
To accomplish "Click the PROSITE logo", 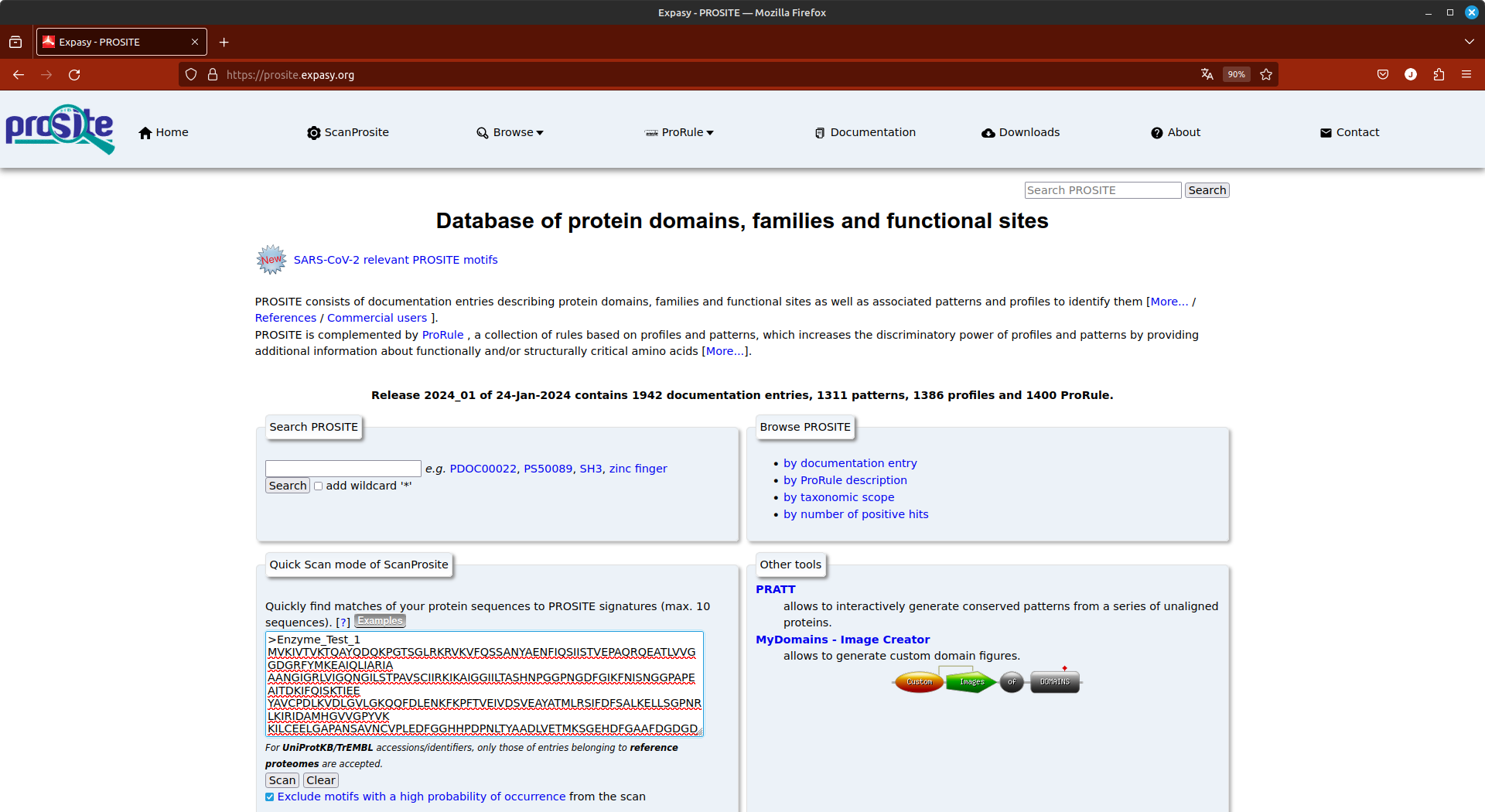I will tap(60, 129).
